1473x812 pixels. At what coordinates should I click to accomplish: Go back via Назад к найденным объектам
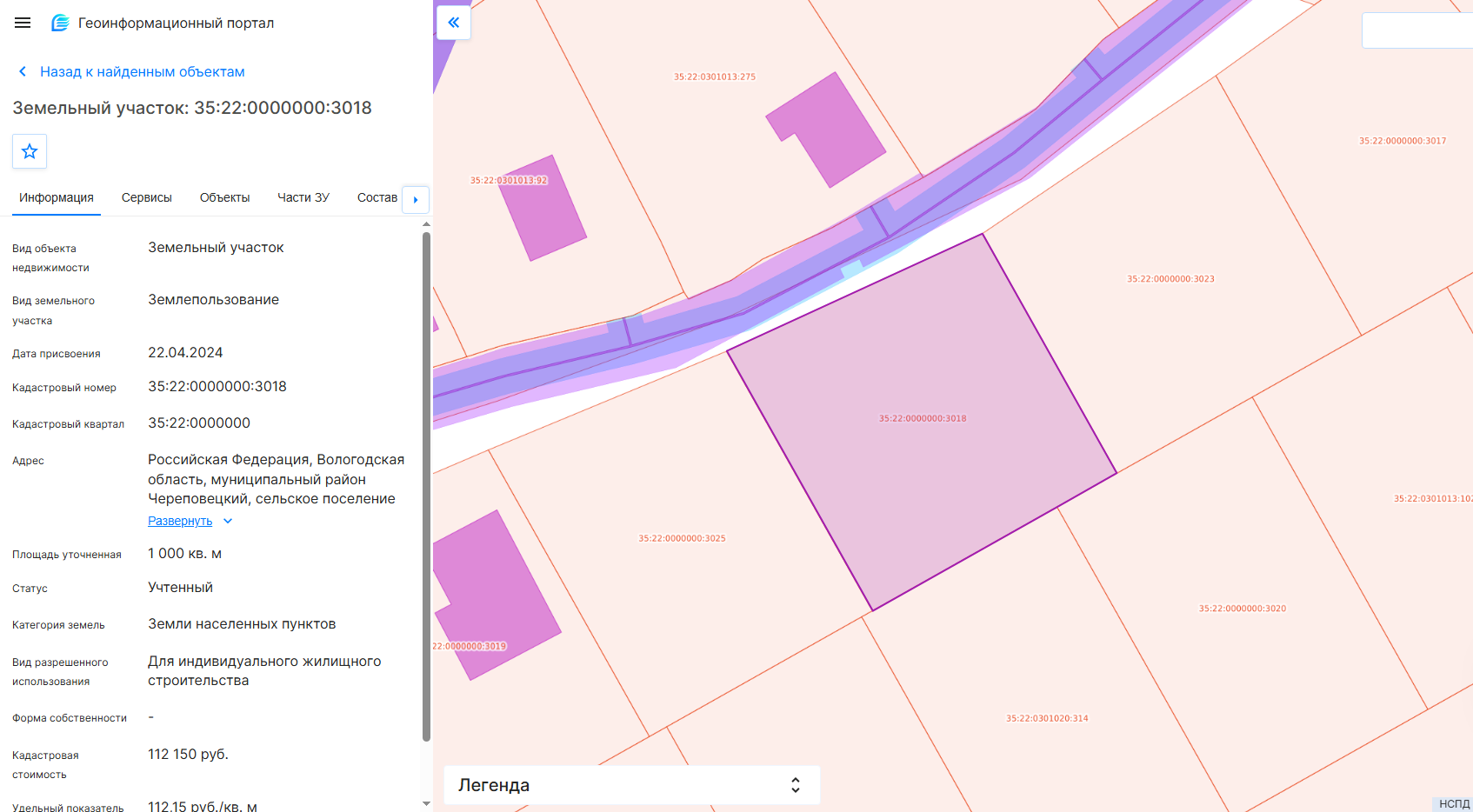pyautogui.click(x=143, y=71)
